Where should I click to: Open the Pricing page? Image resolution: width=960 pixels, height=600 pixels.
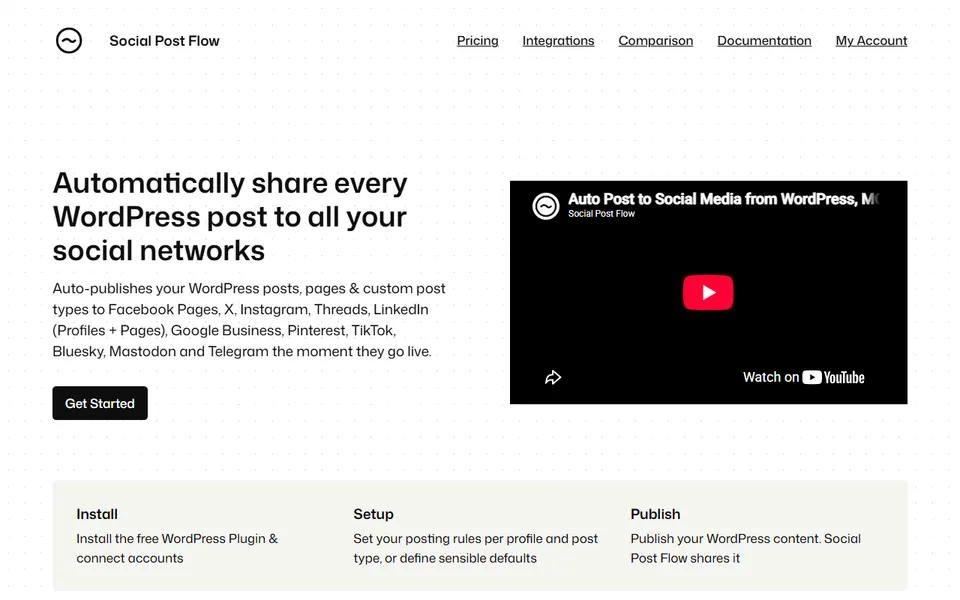point(478,41)
